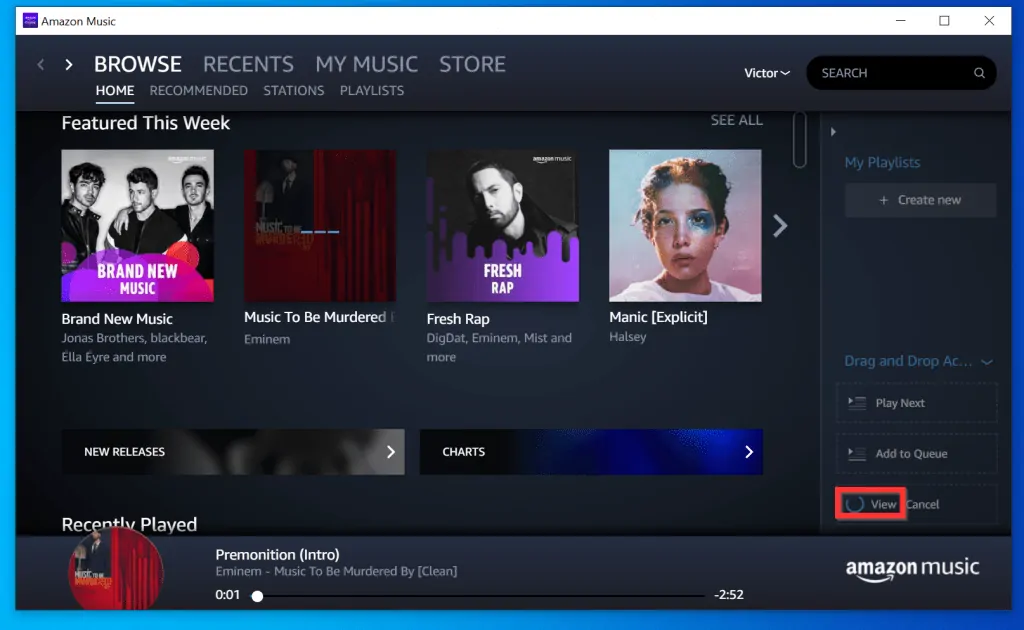Open the BROWSE section
1024x630 pixels.
coord(138,64)
